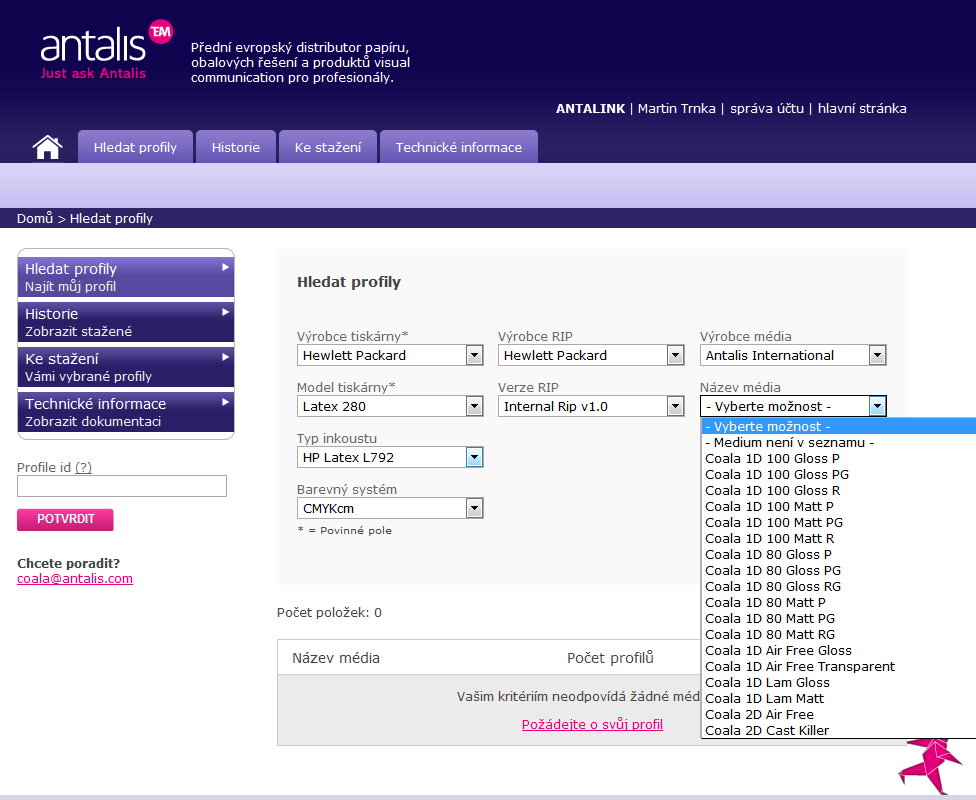This screenshot has width=976, height=800.
Task: Choose Coala 1D 100 Matt PG
Action: (x=838, y=522)
